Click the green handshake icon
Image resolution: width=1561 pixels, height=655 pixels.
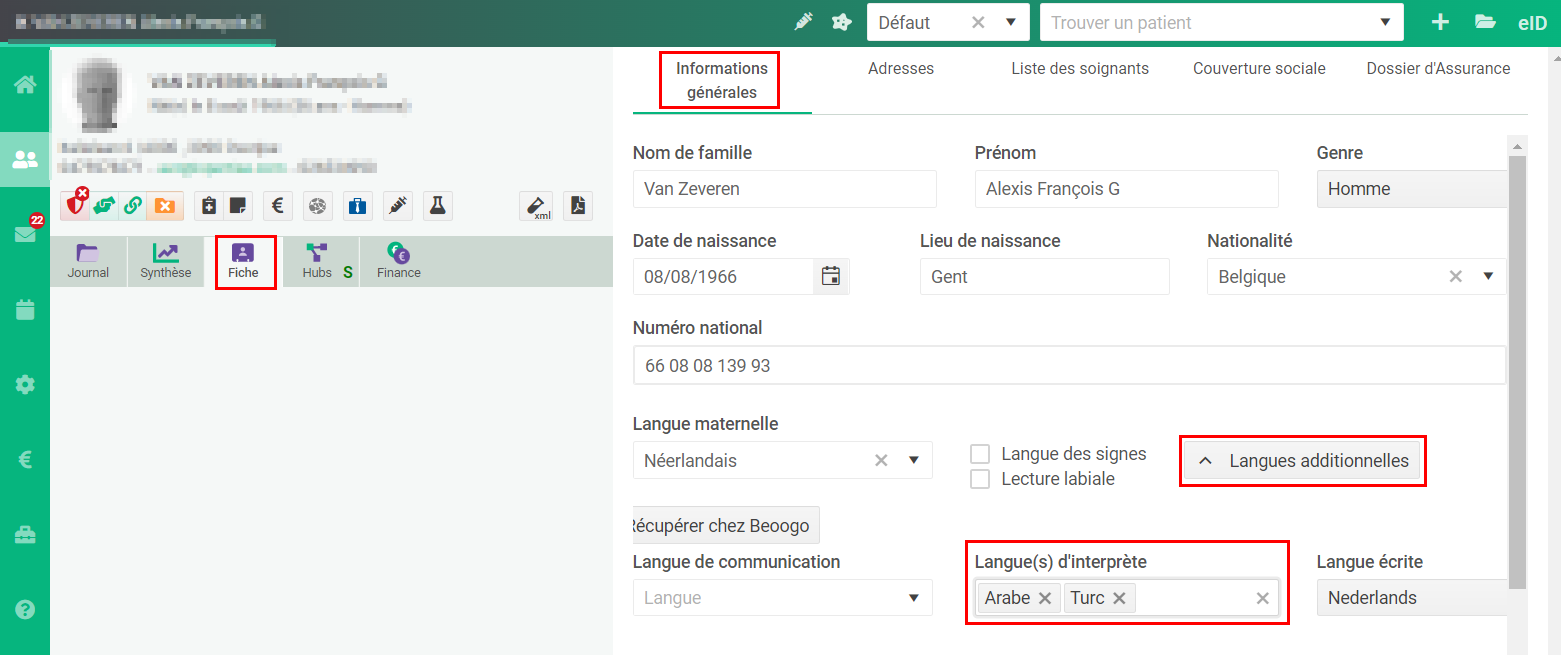[104, 206]
